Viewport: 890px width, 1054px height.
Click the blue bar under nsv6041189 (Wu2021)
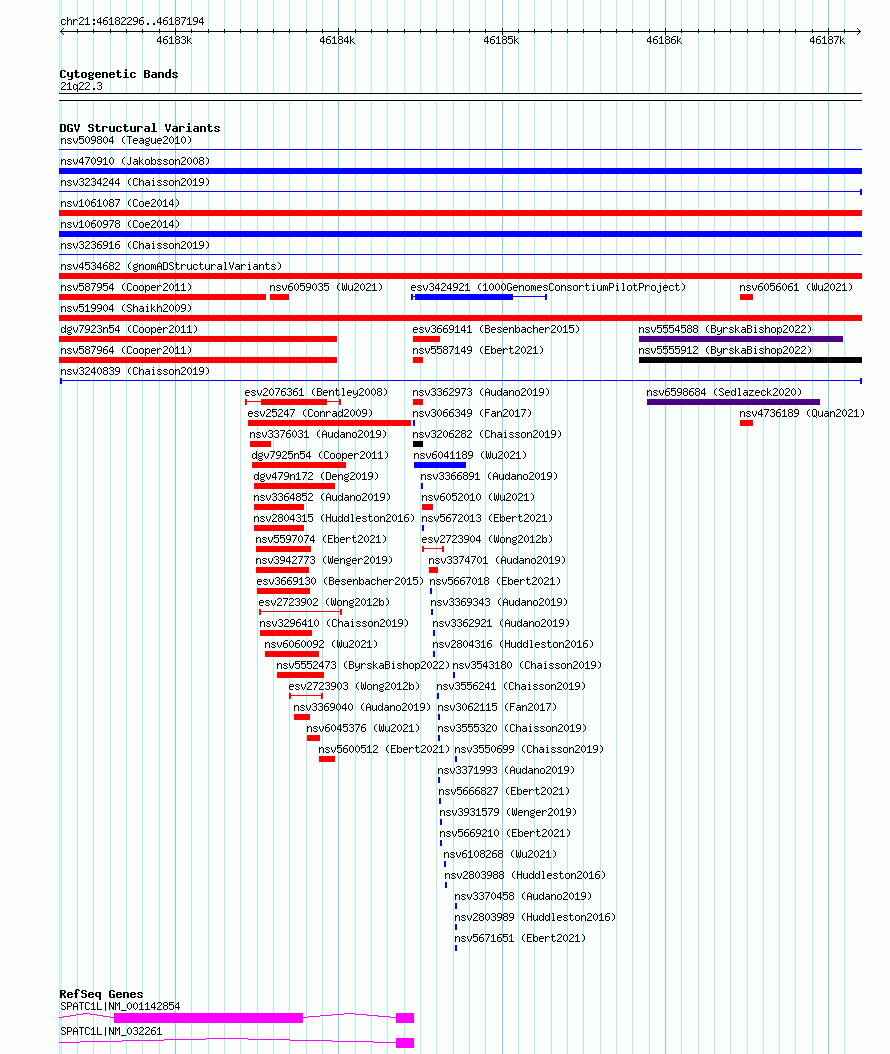tap(440, 465)
